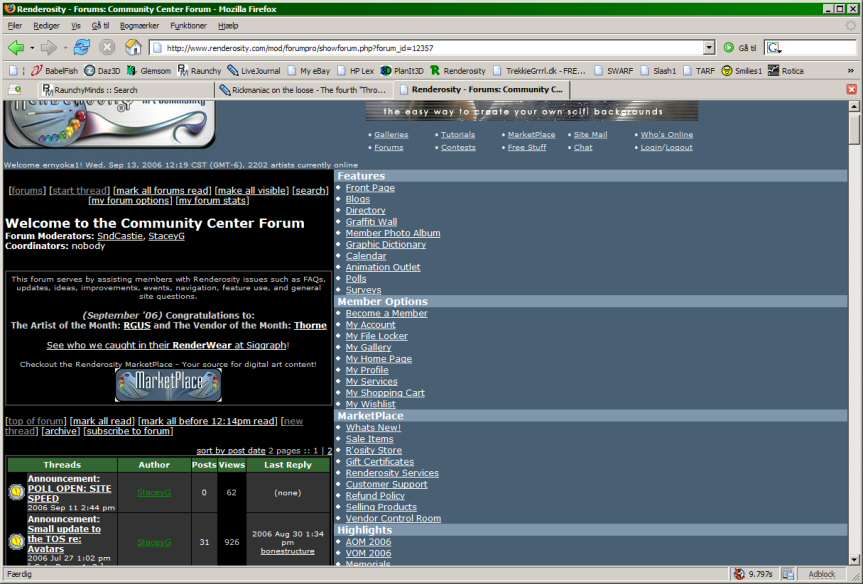This screenshot has height=584, width=863.
Task: Click the sort by post date link
Action: 231,450
